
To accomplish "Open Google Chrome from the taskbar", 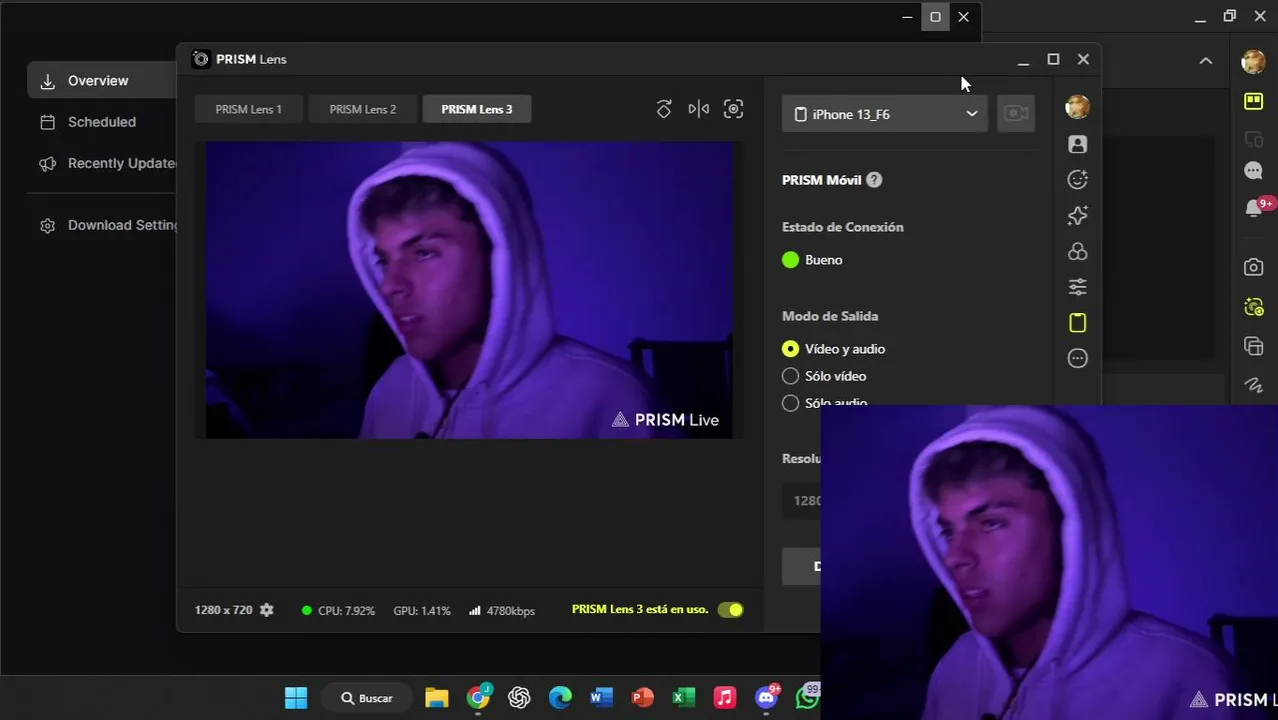I will click(x=479, y=697).
